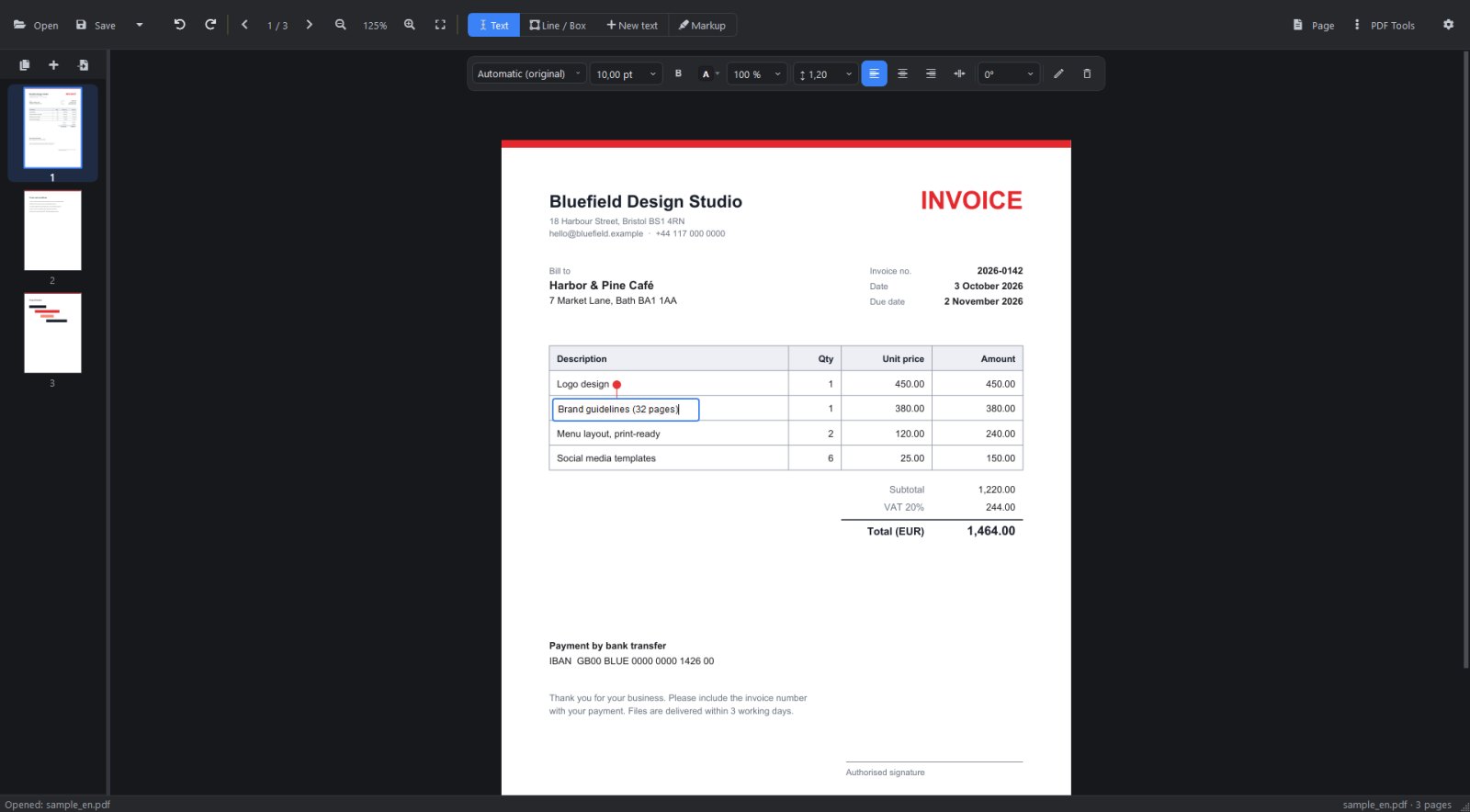Click the duplicate page icon in sidebar

[25, 65]
